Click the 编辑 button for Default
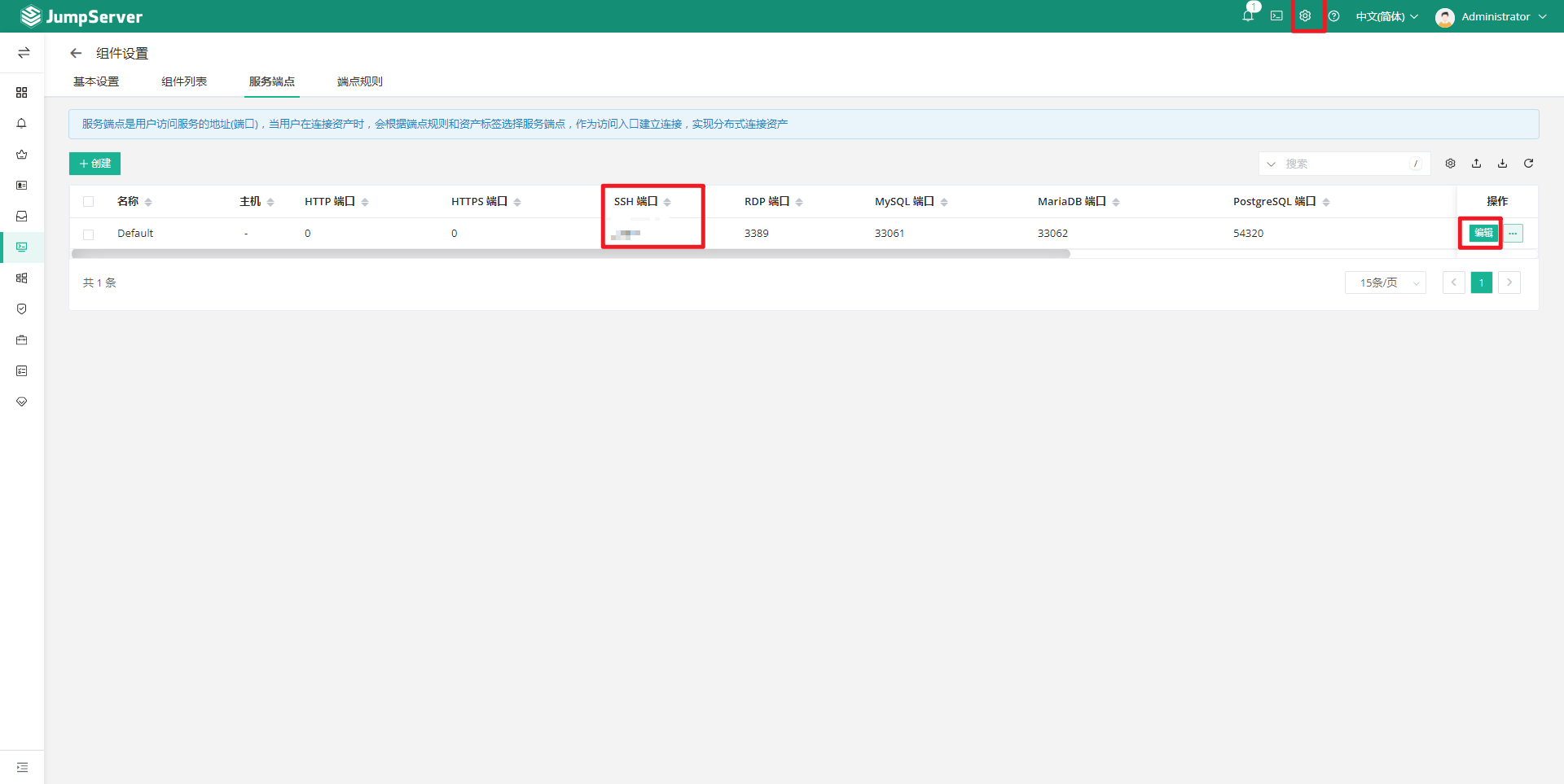Image resolution: width=1564 pixels, height=784 pixels. click(1483, 233)
